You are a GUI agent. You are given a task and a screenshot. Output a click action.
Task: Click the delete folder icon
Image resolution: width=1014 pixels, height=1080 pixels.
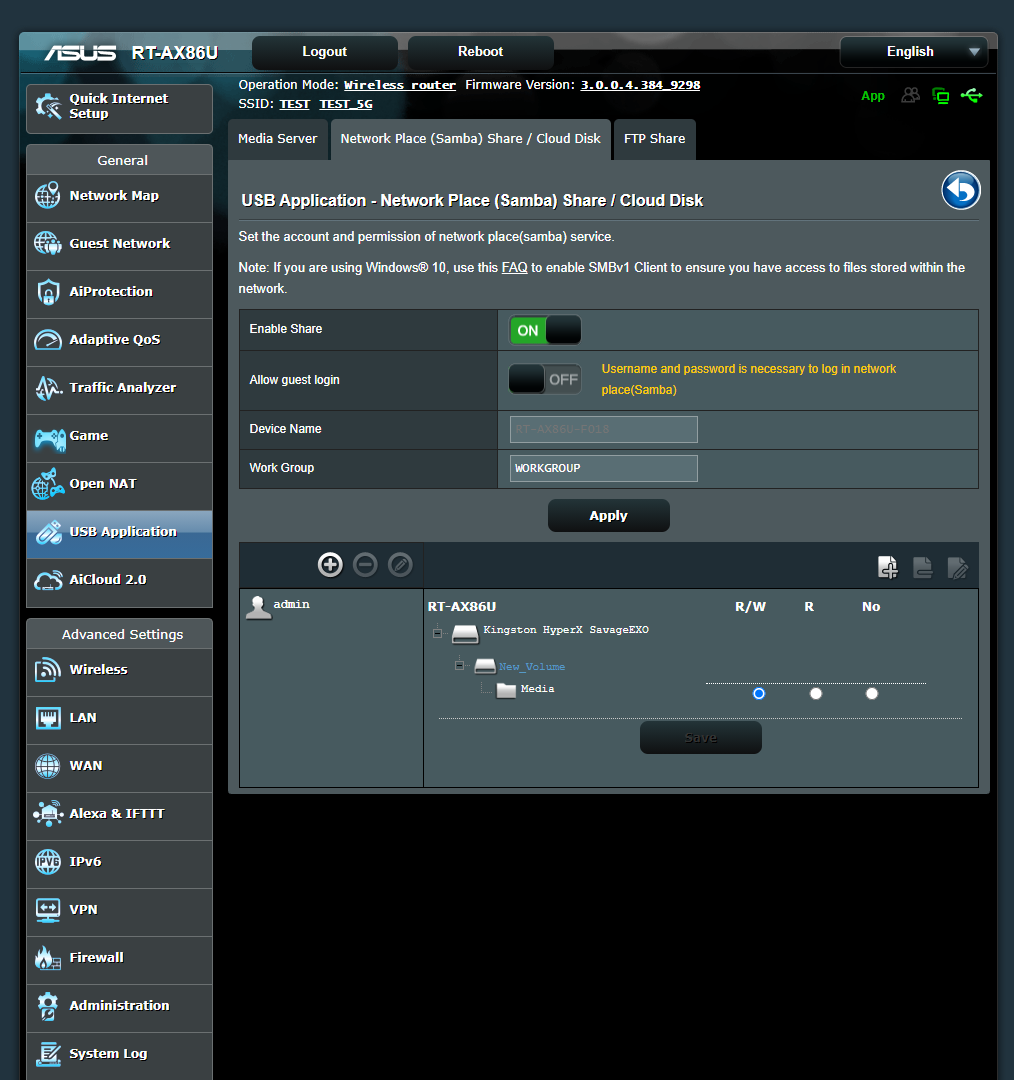[923, 568]
